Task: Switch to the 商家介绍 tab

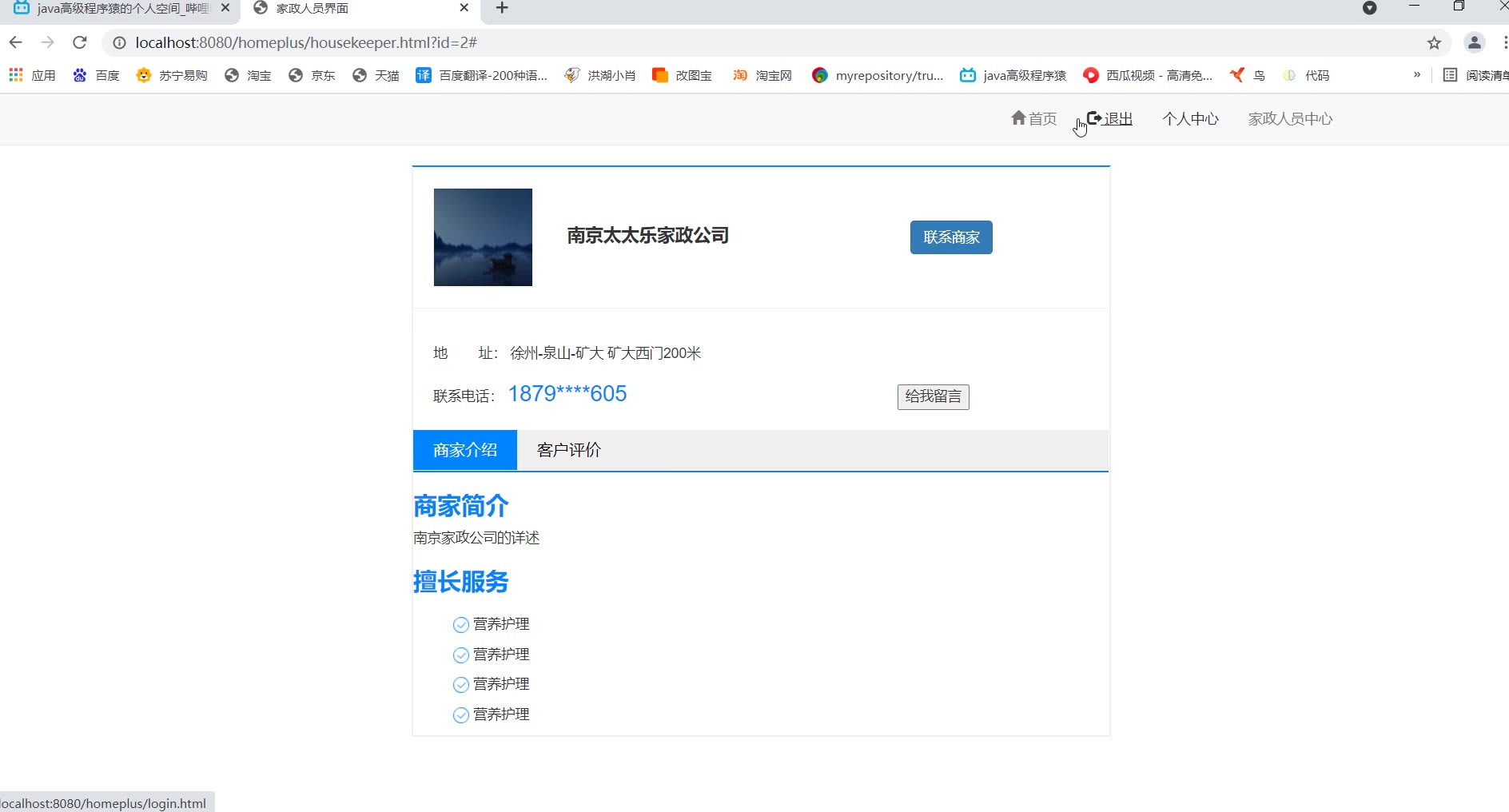Action: click(x=465, y=450)
